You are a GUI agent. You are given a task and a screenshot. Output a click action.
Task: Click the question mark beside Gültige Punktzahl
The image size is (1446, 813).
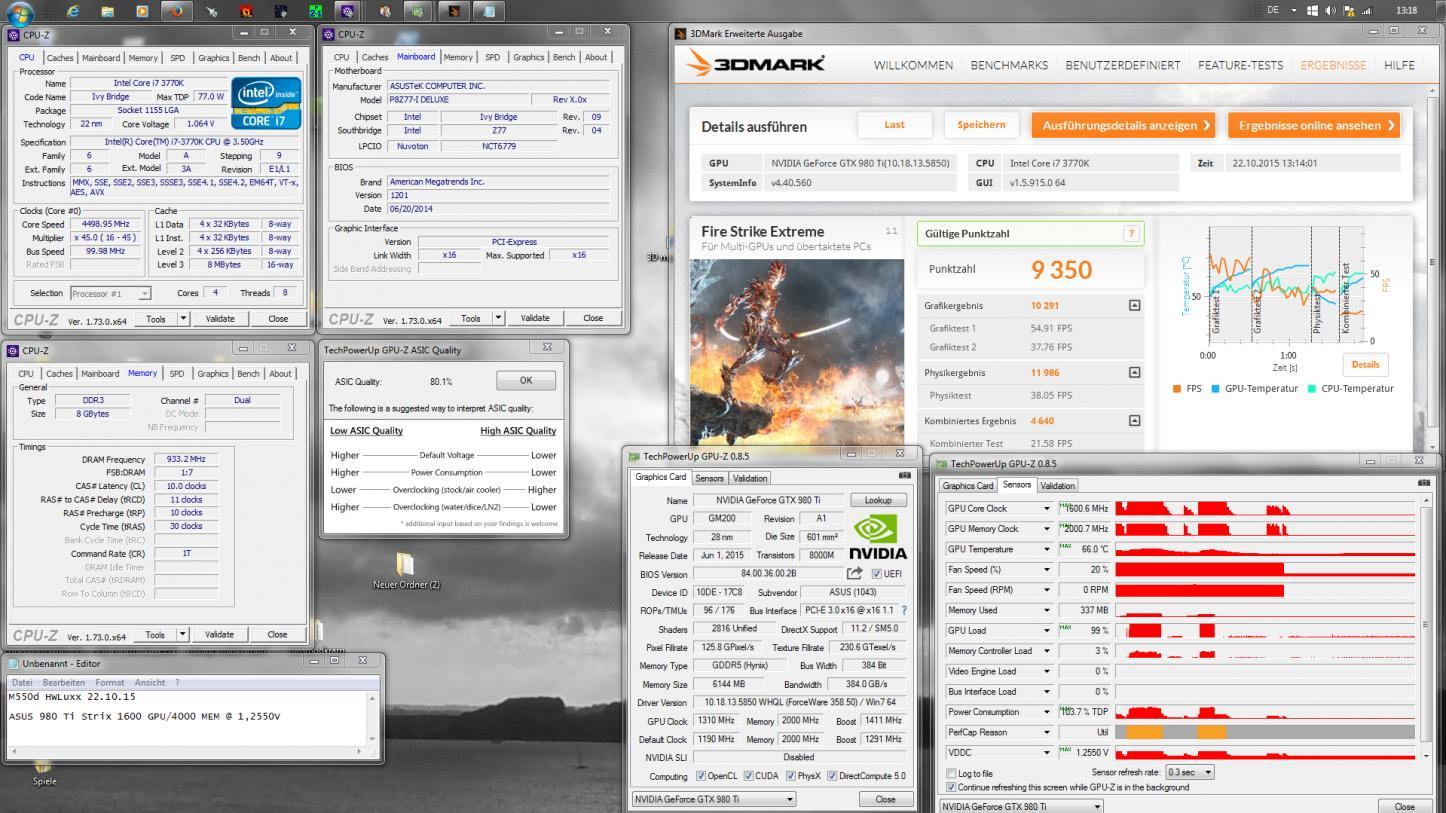pyautogui.click(x=1131, y=233)
